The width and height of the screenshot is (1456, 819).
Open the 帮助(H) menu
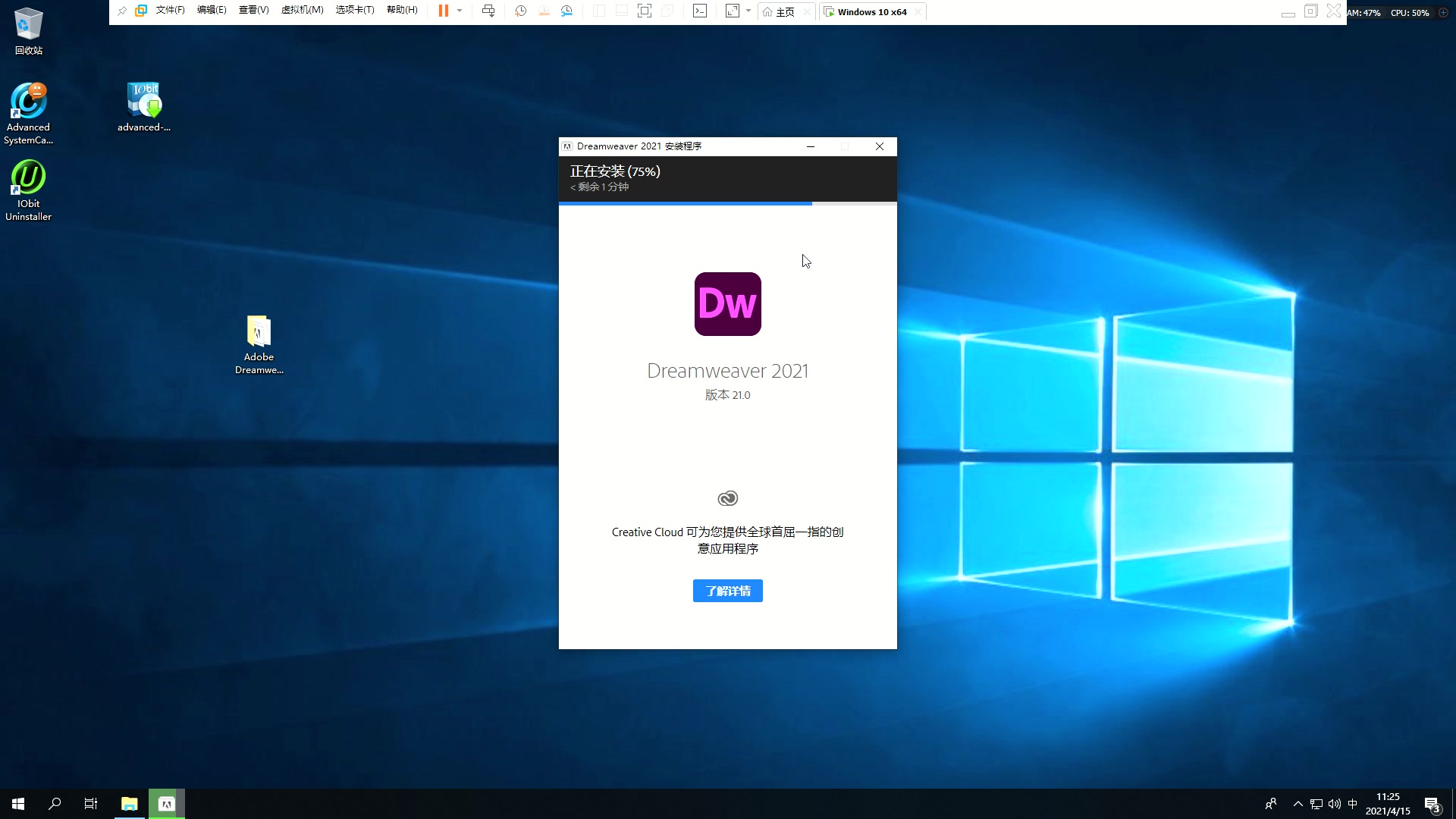[402, 11]
